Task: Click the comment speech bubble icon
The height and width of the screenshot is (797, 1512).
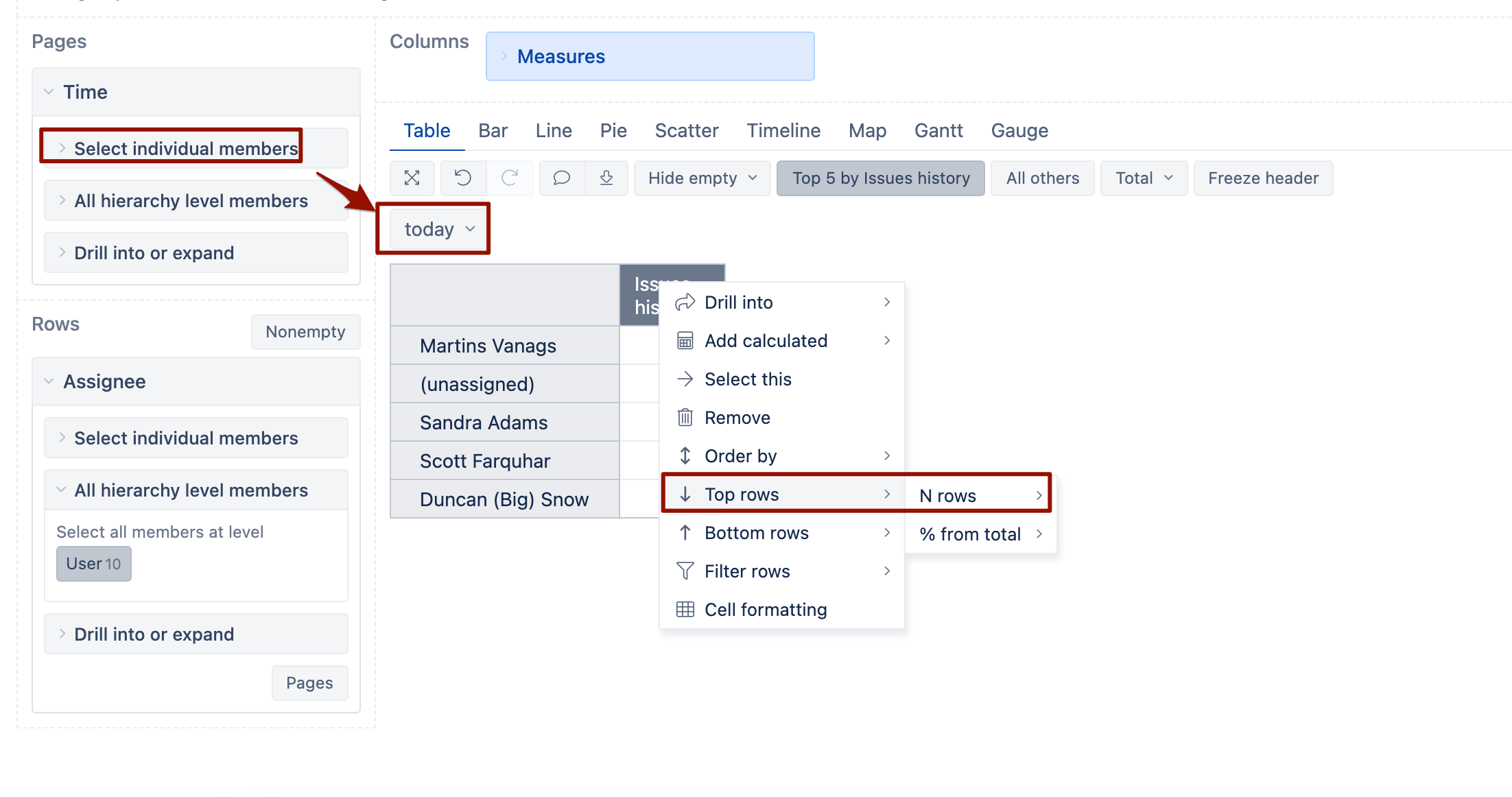Action: pos(562,178)
